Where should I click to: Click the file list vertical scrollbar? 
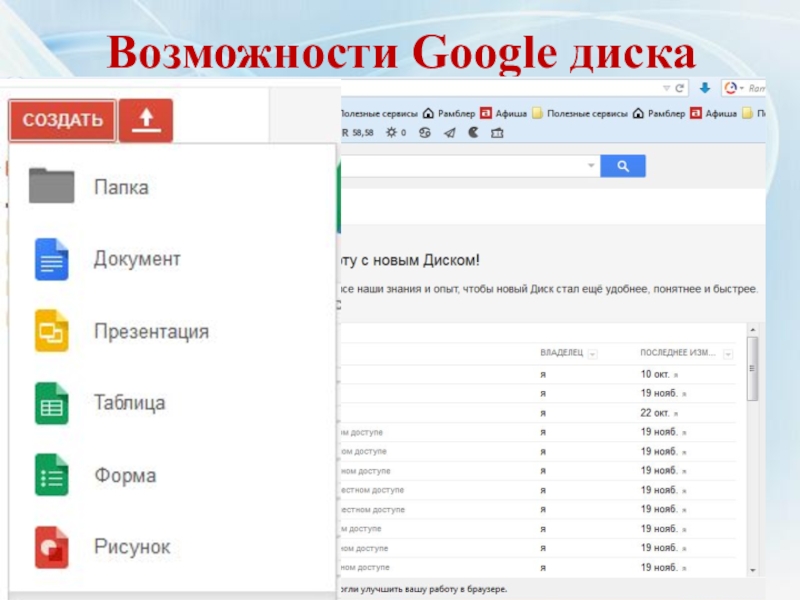click(753, 370)
